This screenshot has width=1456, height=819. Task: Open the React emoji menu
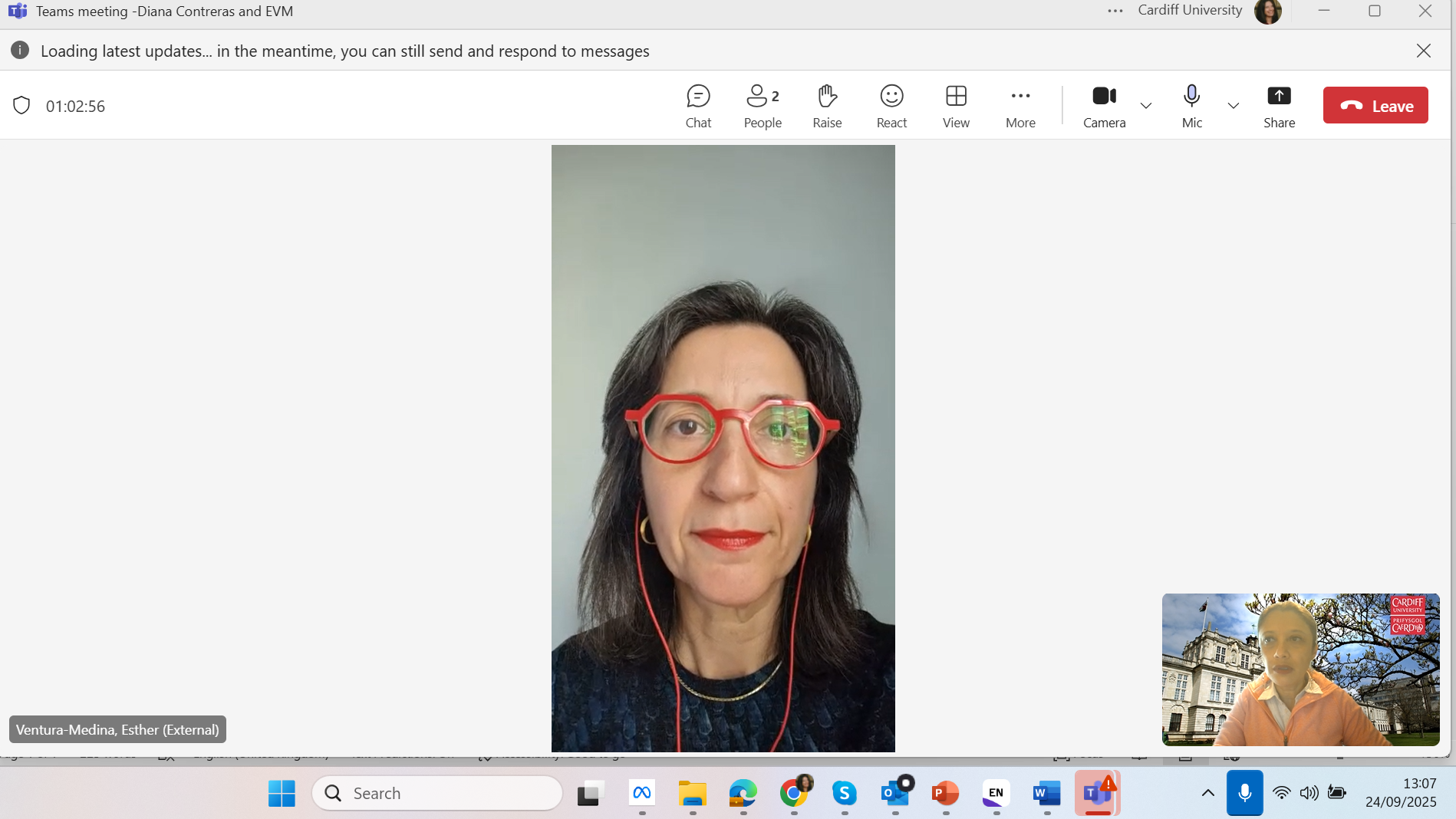[x=891, y=106]
